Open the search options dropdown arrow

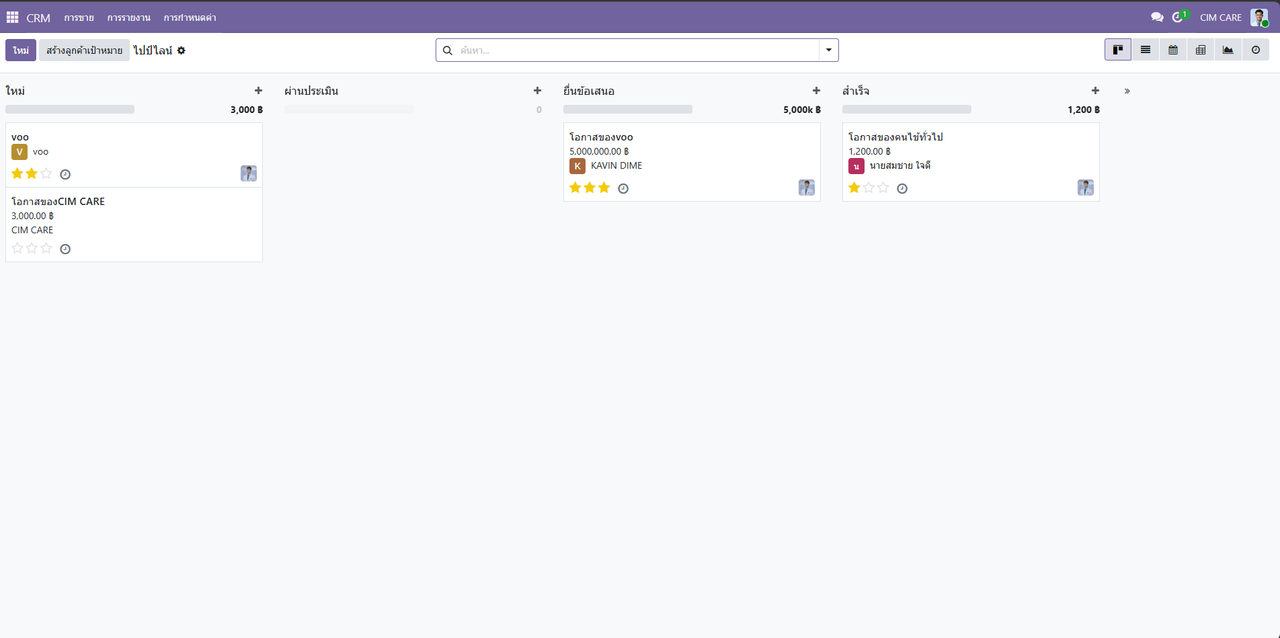pyautogui.click(x=828, y=50)
